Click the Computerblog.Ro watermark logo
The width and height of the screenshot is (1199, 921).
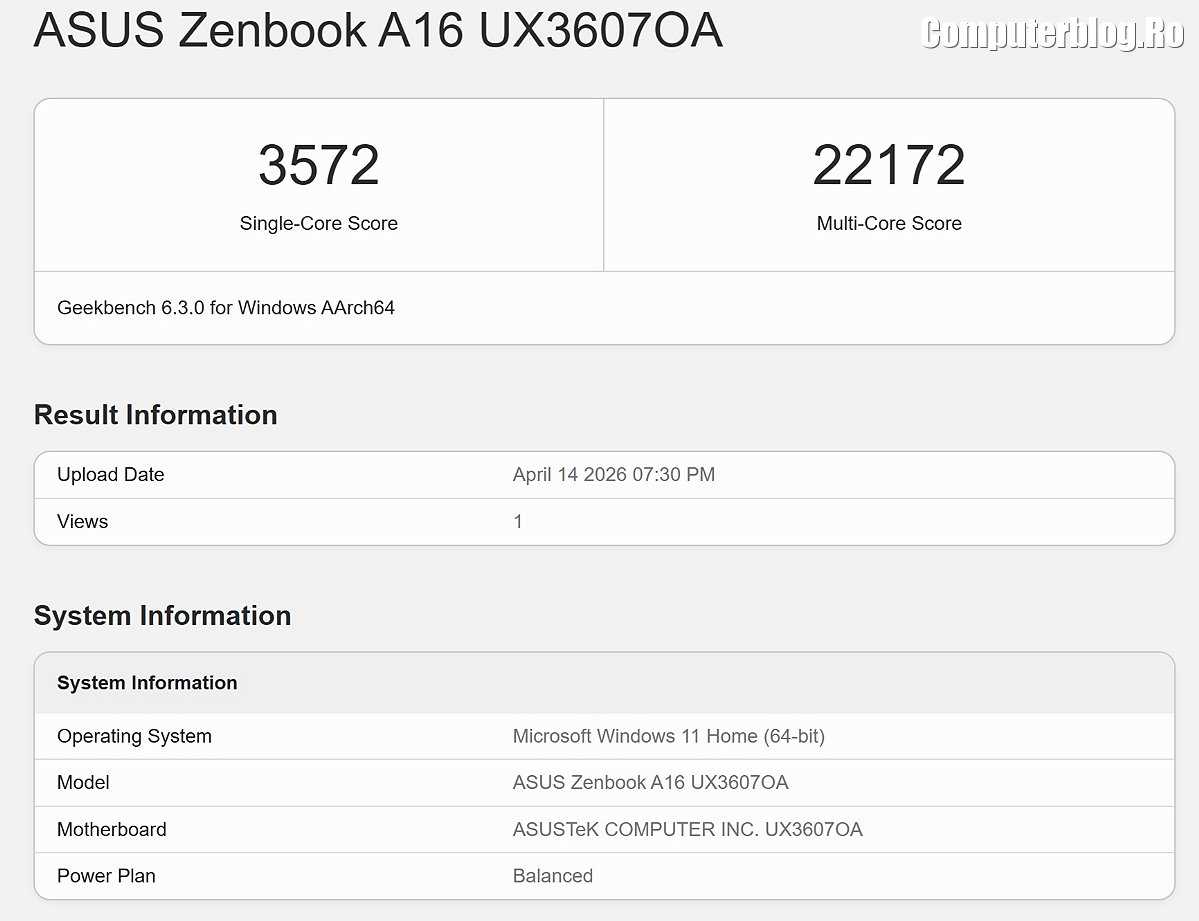click(x=1052, y=34)
